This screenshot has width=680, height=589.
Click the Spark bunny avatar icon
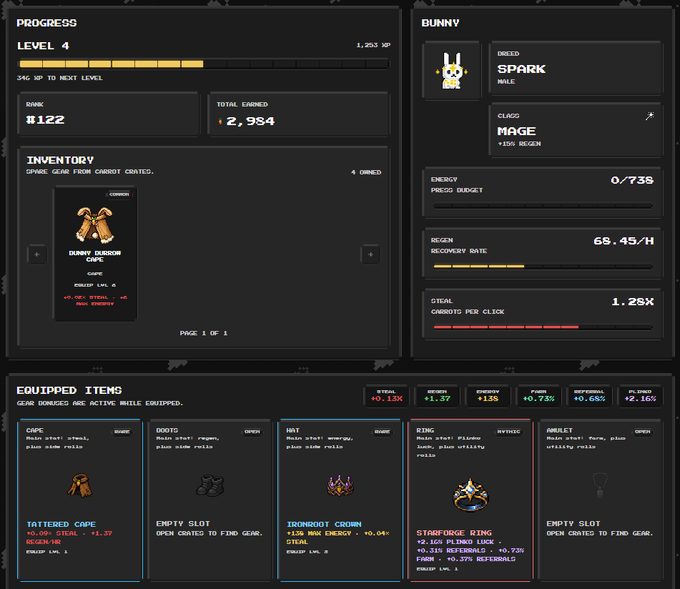pos(452,71)
